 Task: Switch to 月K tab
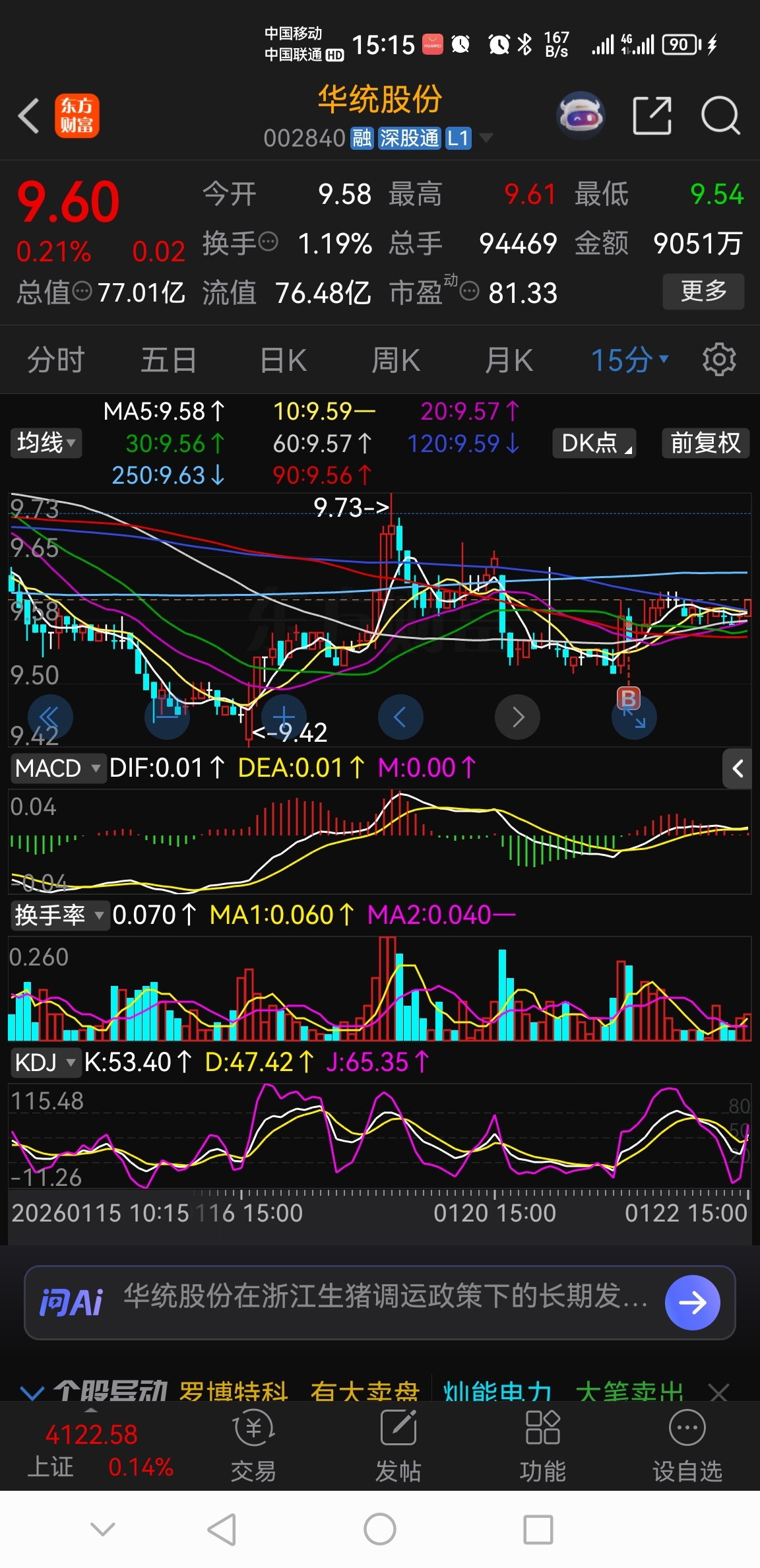pos(509,360)
